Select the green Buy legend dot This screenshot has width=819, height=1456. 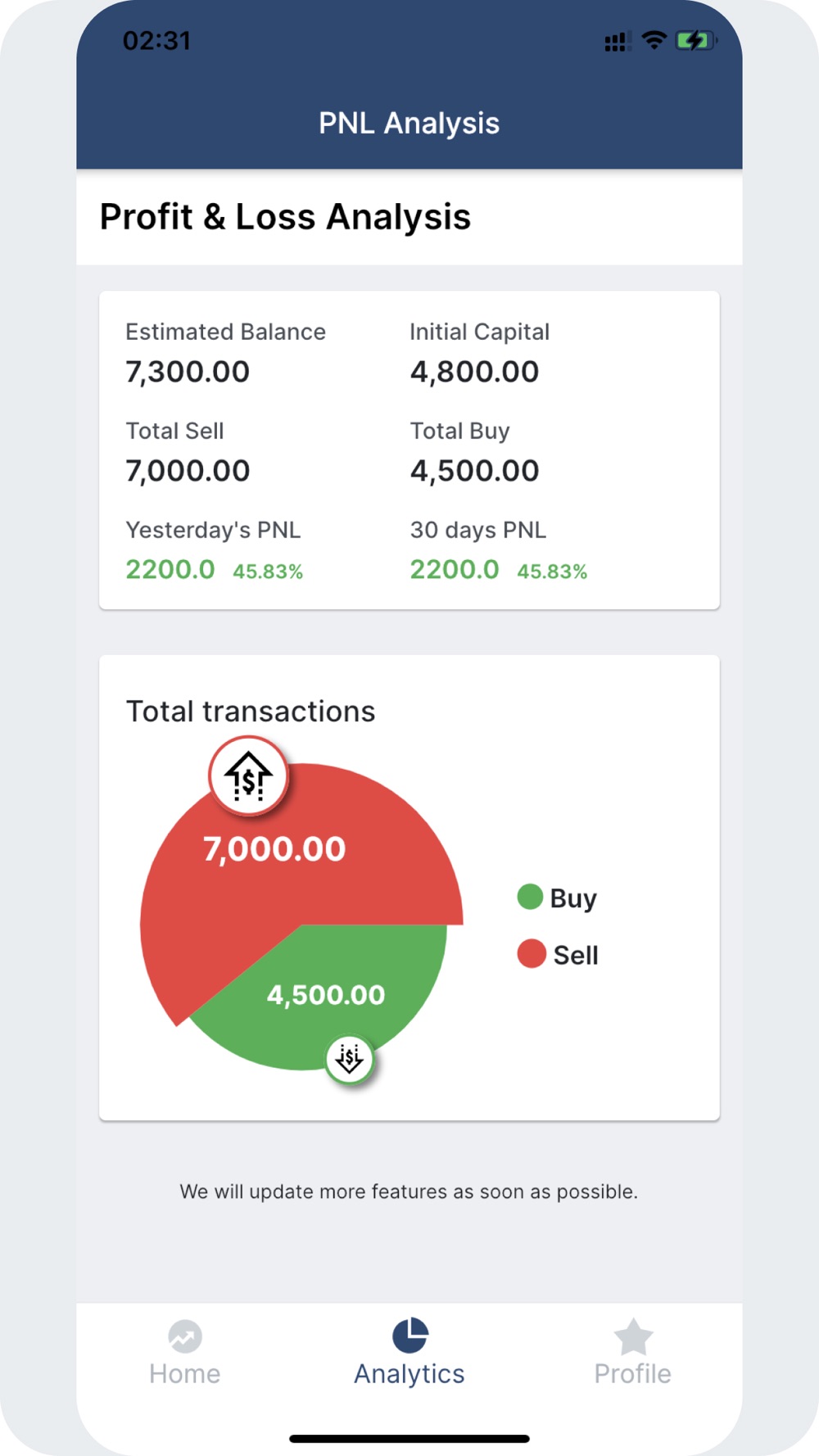[x=530, y=897]
